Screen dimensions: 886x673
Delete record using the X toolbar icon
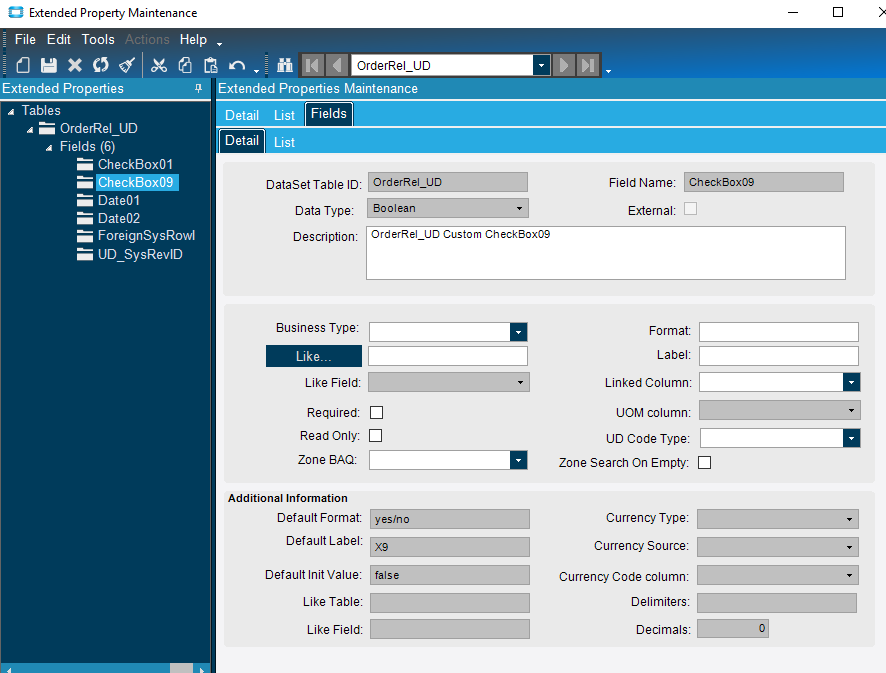coord(75,66)
